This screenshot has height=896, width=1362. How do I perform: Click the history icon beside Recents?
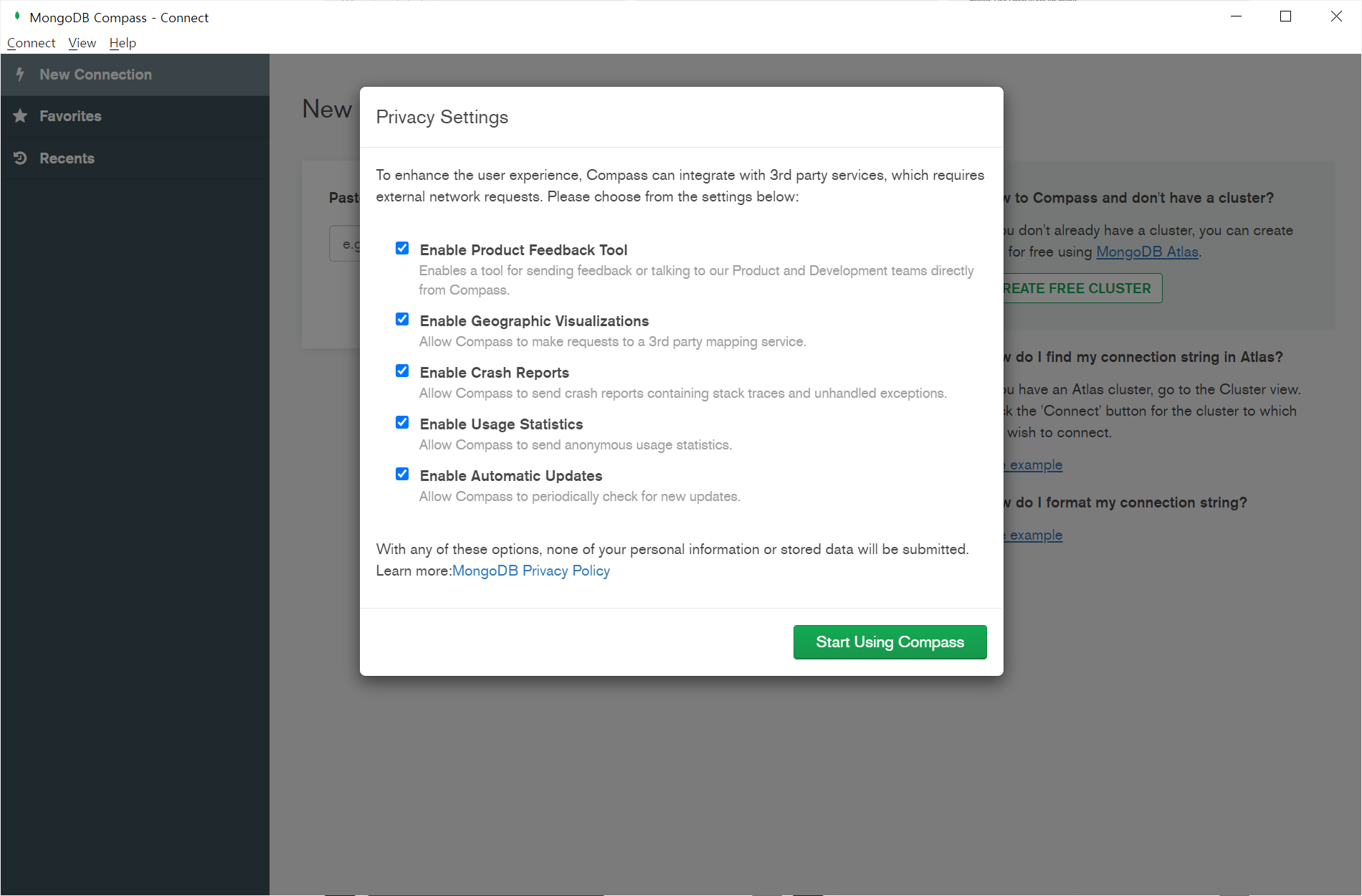point(20,158)
